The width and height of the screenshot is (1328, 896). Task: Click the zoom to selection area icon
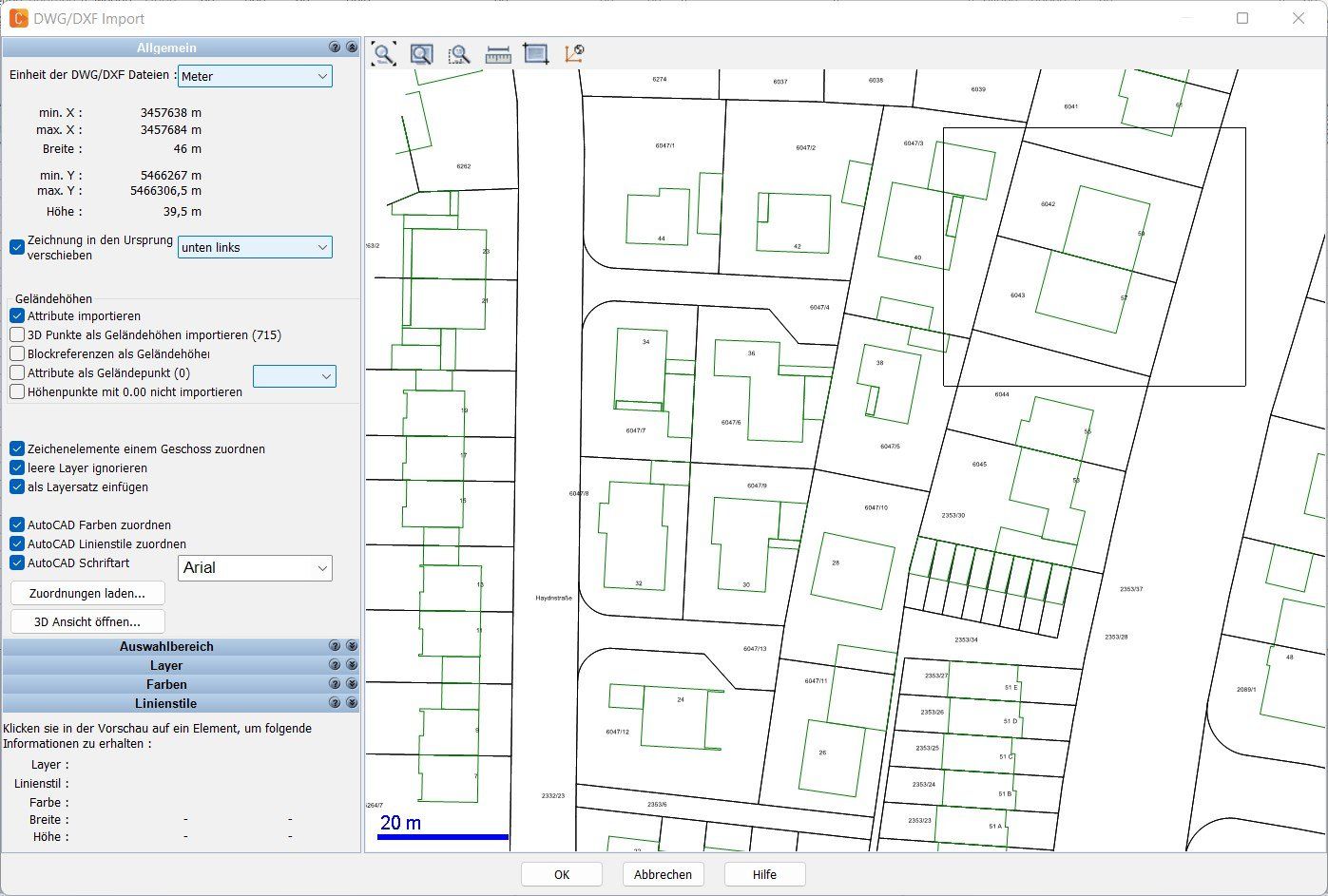(x=459, y=54)
